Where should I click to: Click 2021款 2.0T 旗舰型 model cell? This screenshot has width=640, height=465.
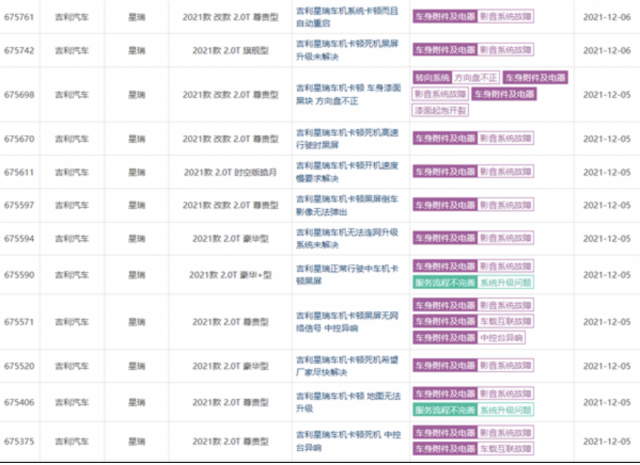tap(230, 50)
